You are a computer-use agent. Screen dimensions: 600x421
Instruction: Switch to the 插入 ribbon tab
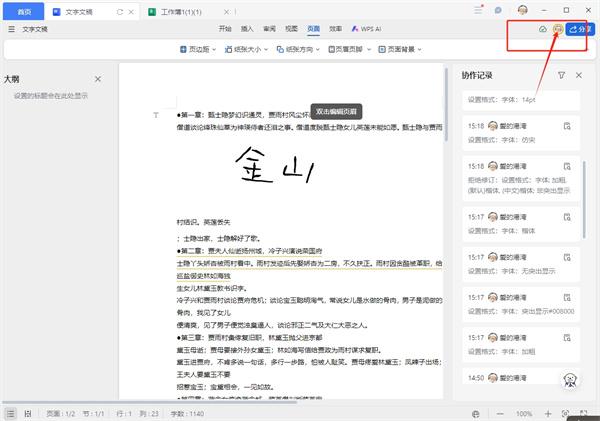click(x=246, y=30)
